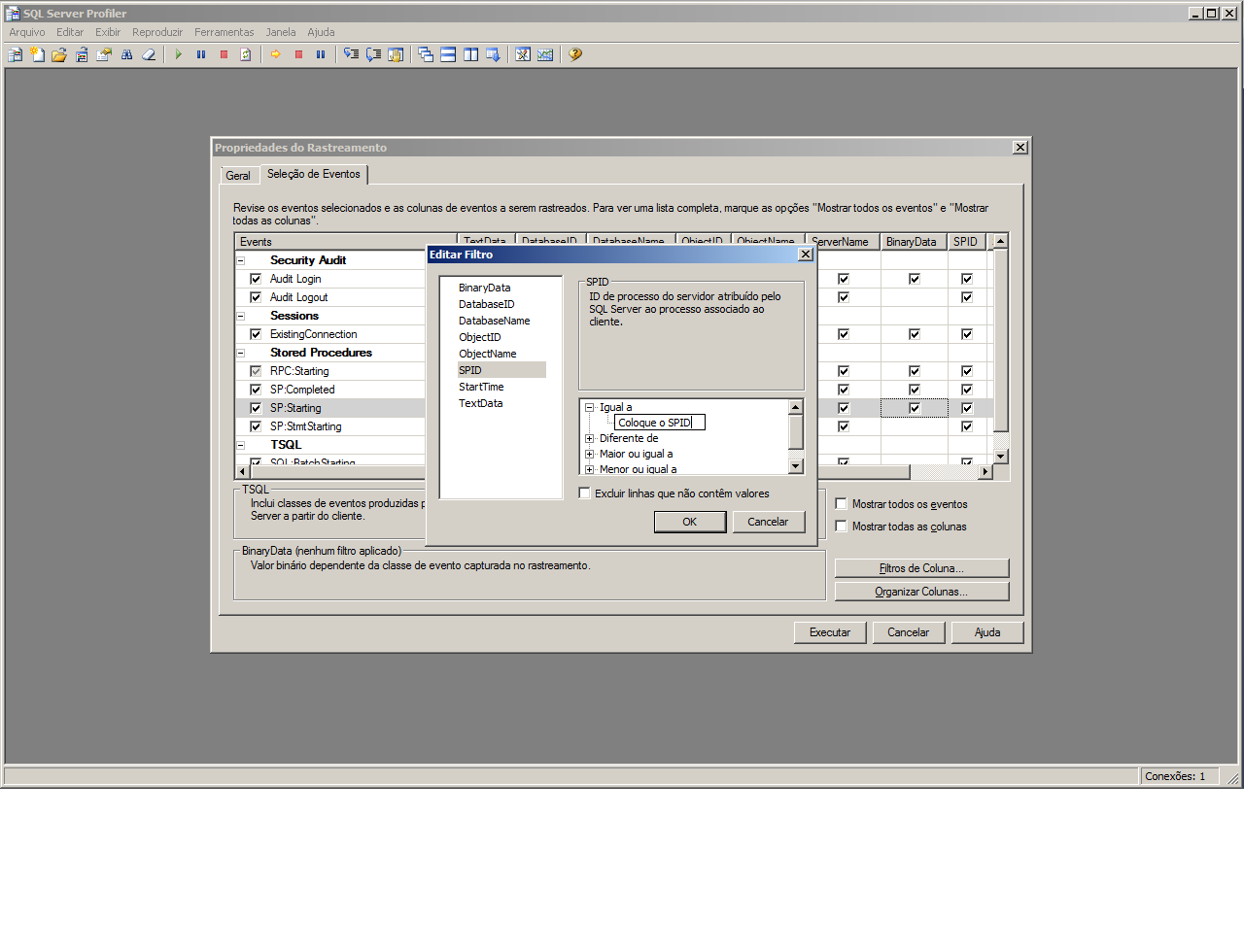Viewport: 1244px width, 952px height.
Task: Click the 'Organizar Colunas...' button
Action: tap(921, 592)
